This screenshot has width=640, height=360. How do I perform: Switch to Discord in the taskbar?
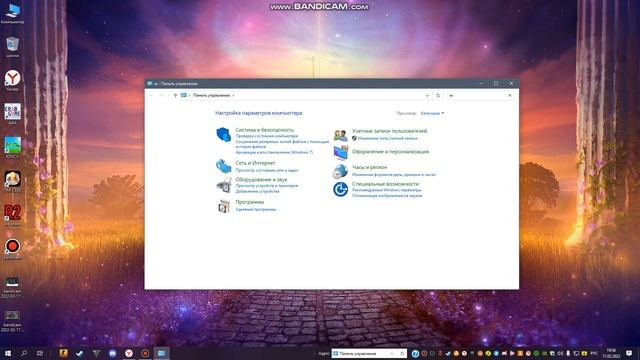tap(112, 353)
